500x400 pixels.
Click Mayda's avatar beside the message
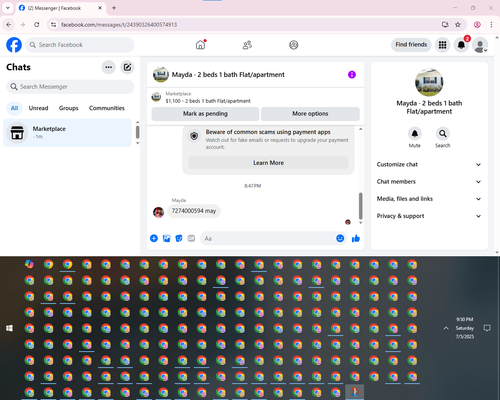158,212
